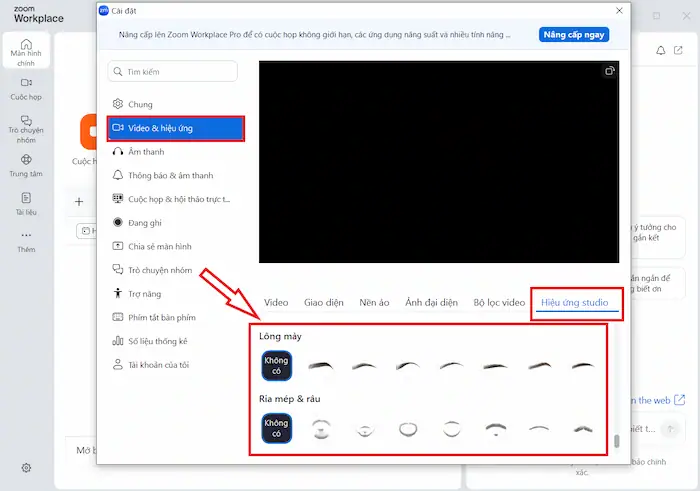
Task: Select Âm thanh in settings list
Action: 146,151
